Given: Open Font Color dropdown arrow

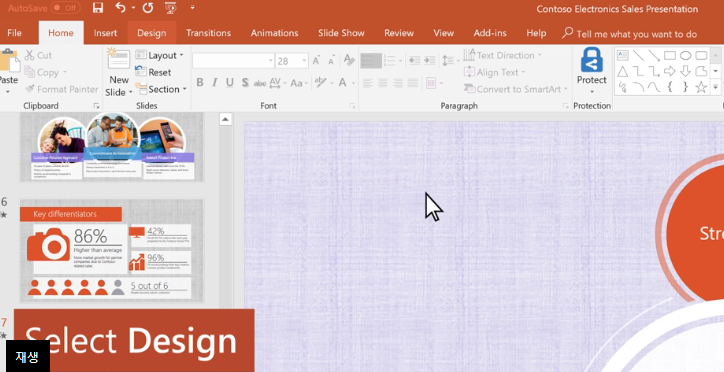Looking at the screenshot, I should [354, 84].
